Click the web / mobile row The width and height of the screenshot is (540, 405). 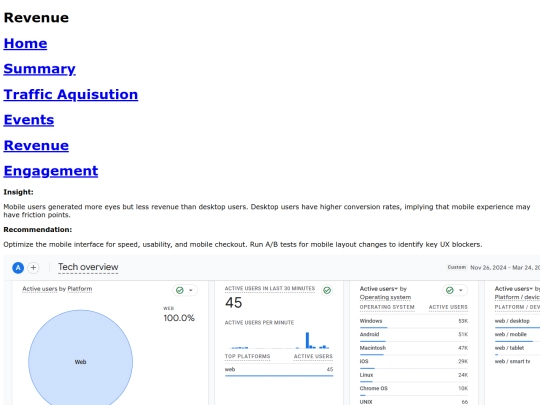coord(517,335)
